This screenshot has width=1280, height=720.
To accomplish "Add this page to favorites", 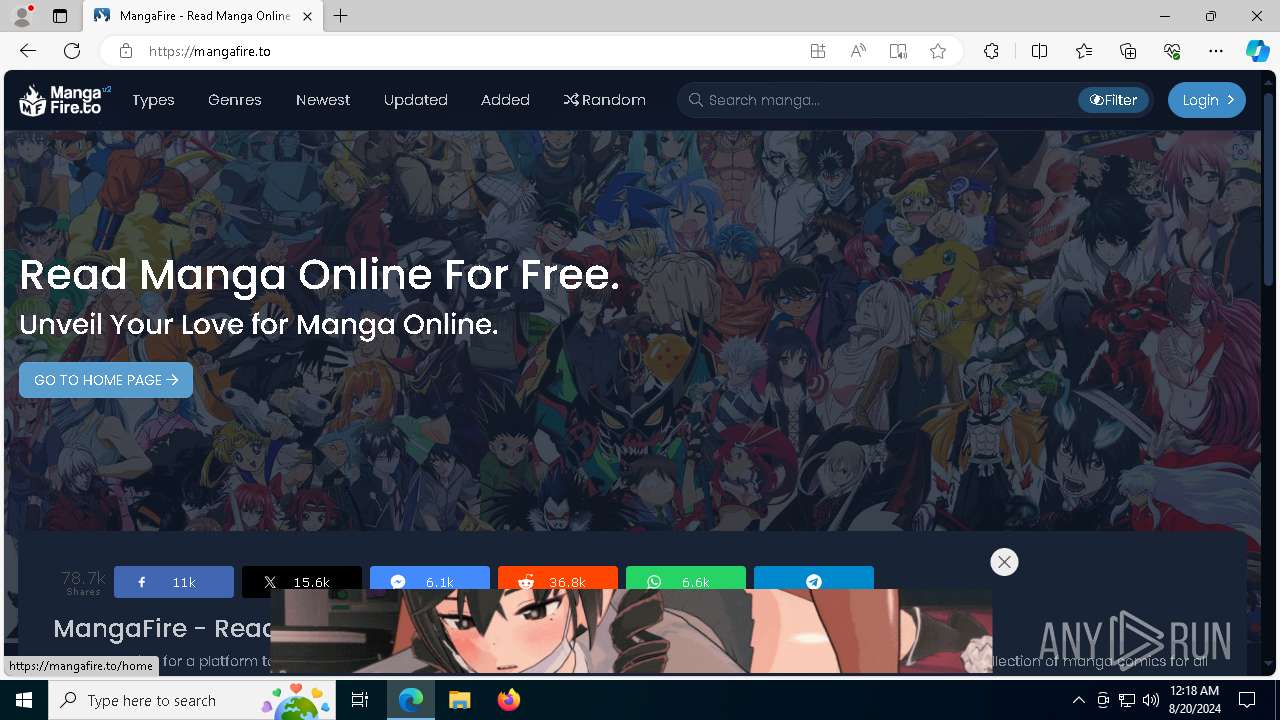I will point(938,51).
